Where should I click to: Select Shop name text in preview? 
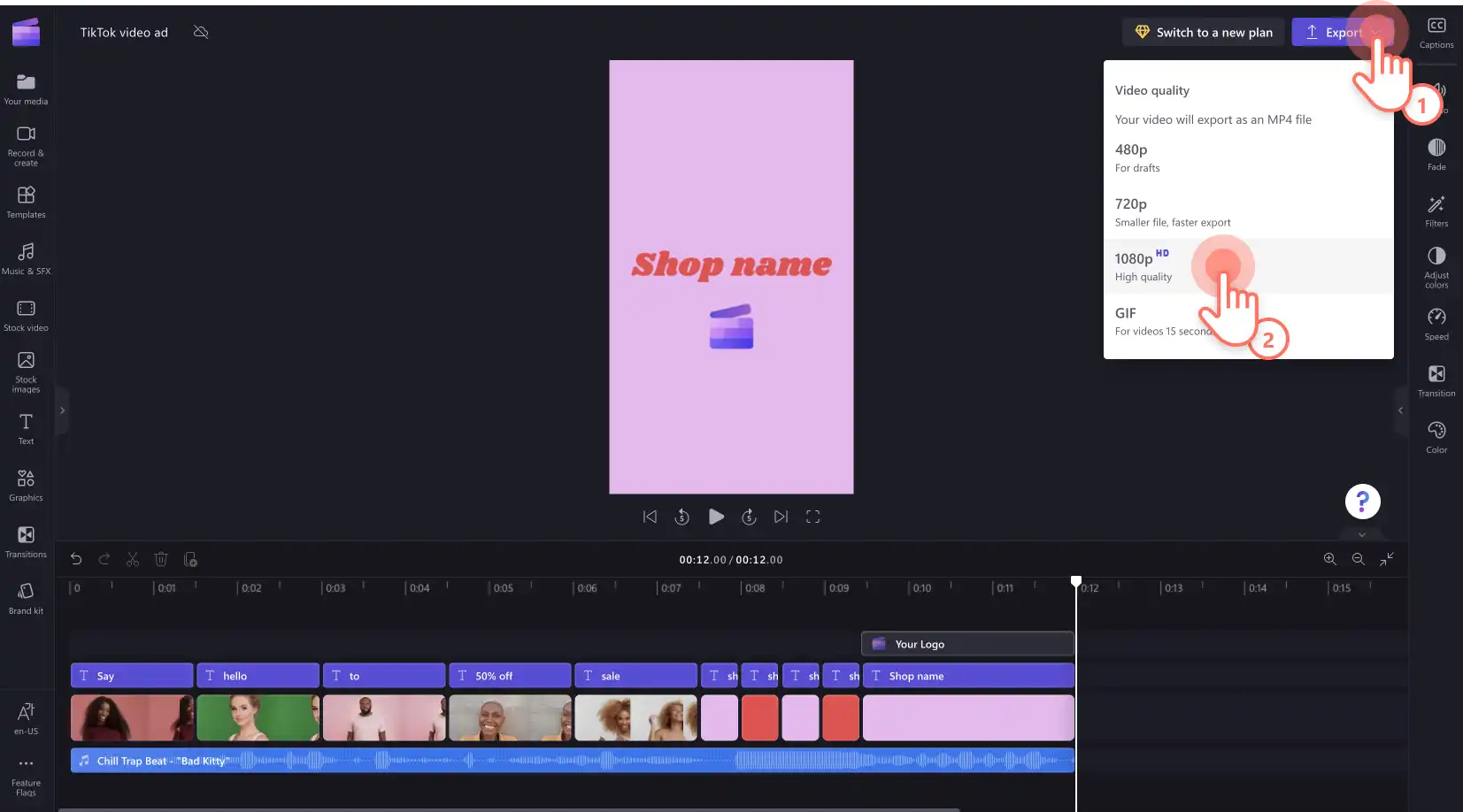[x=731, y=264]
